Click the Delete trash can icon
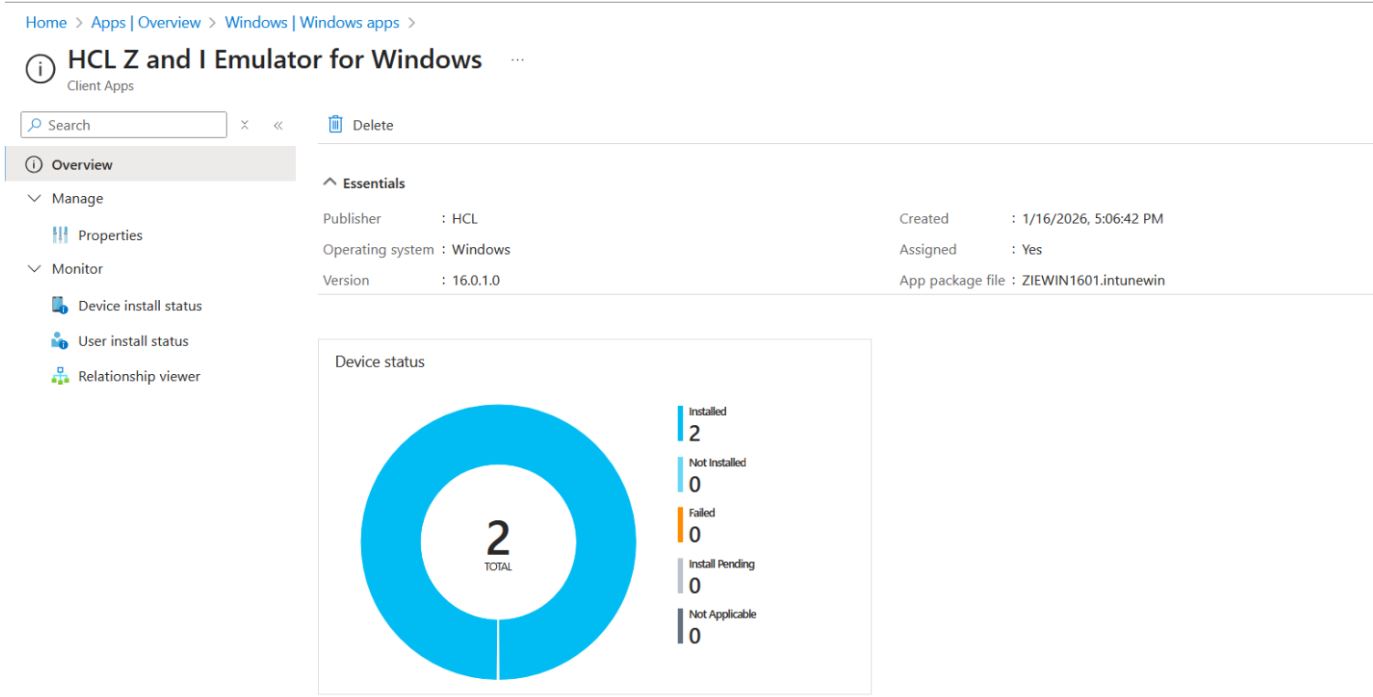Image resolution: width=1373 pixels, height=697 pixels. (x=336, y=125)
